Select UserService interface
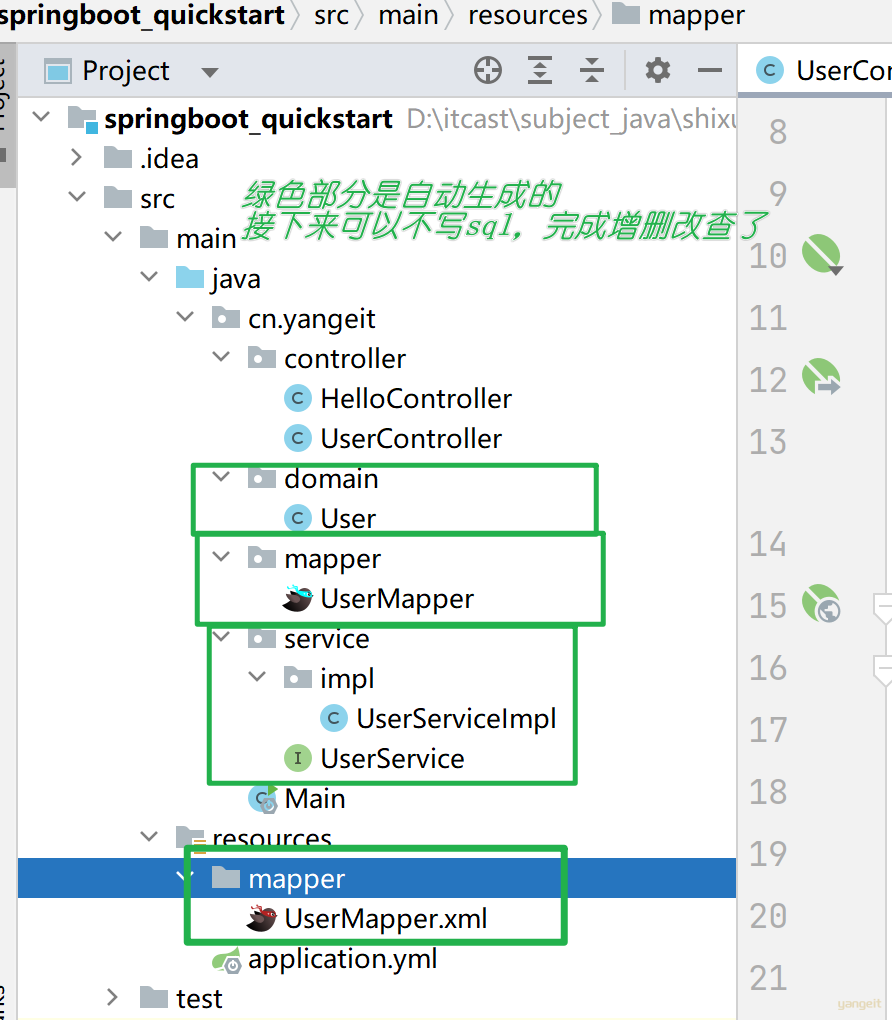Image resolution: width=892 pixels, height=1020 pixels. (x=392, y=758)
